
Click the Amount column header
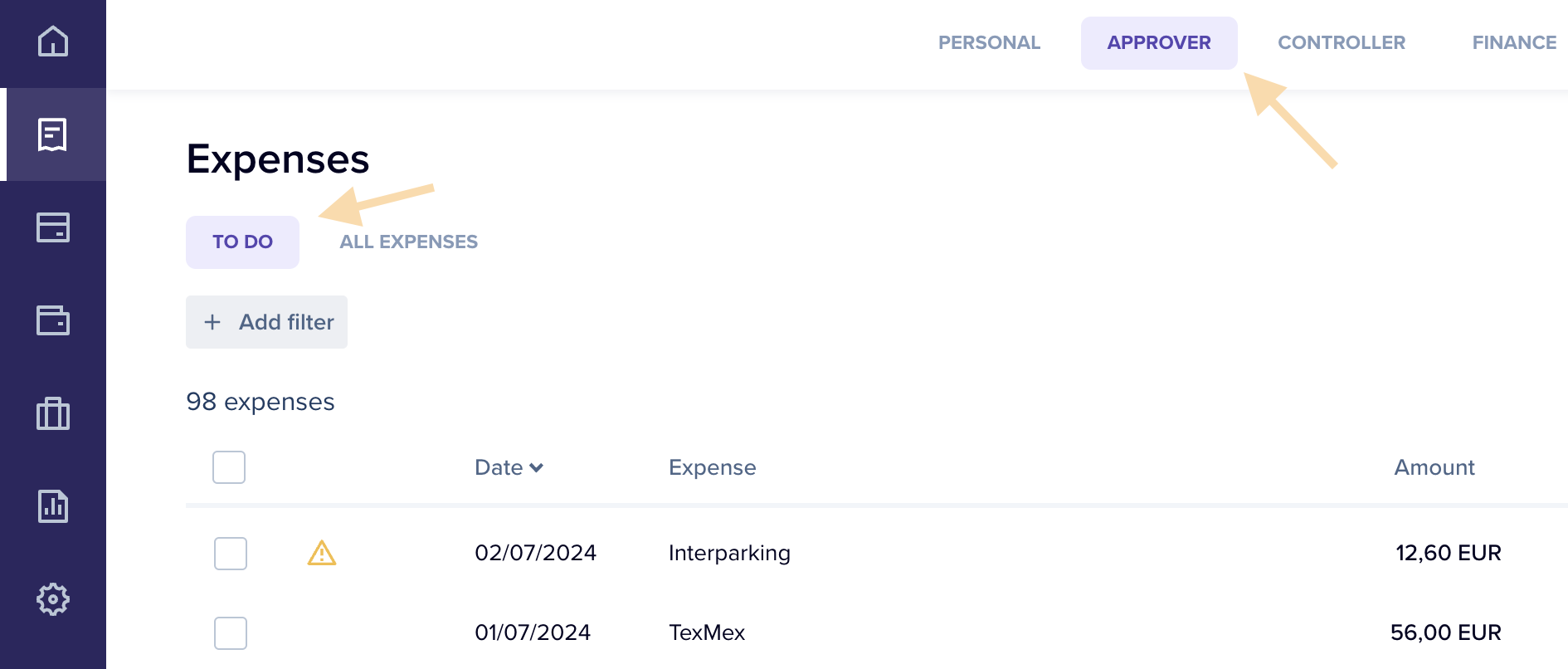(1434, 467)
